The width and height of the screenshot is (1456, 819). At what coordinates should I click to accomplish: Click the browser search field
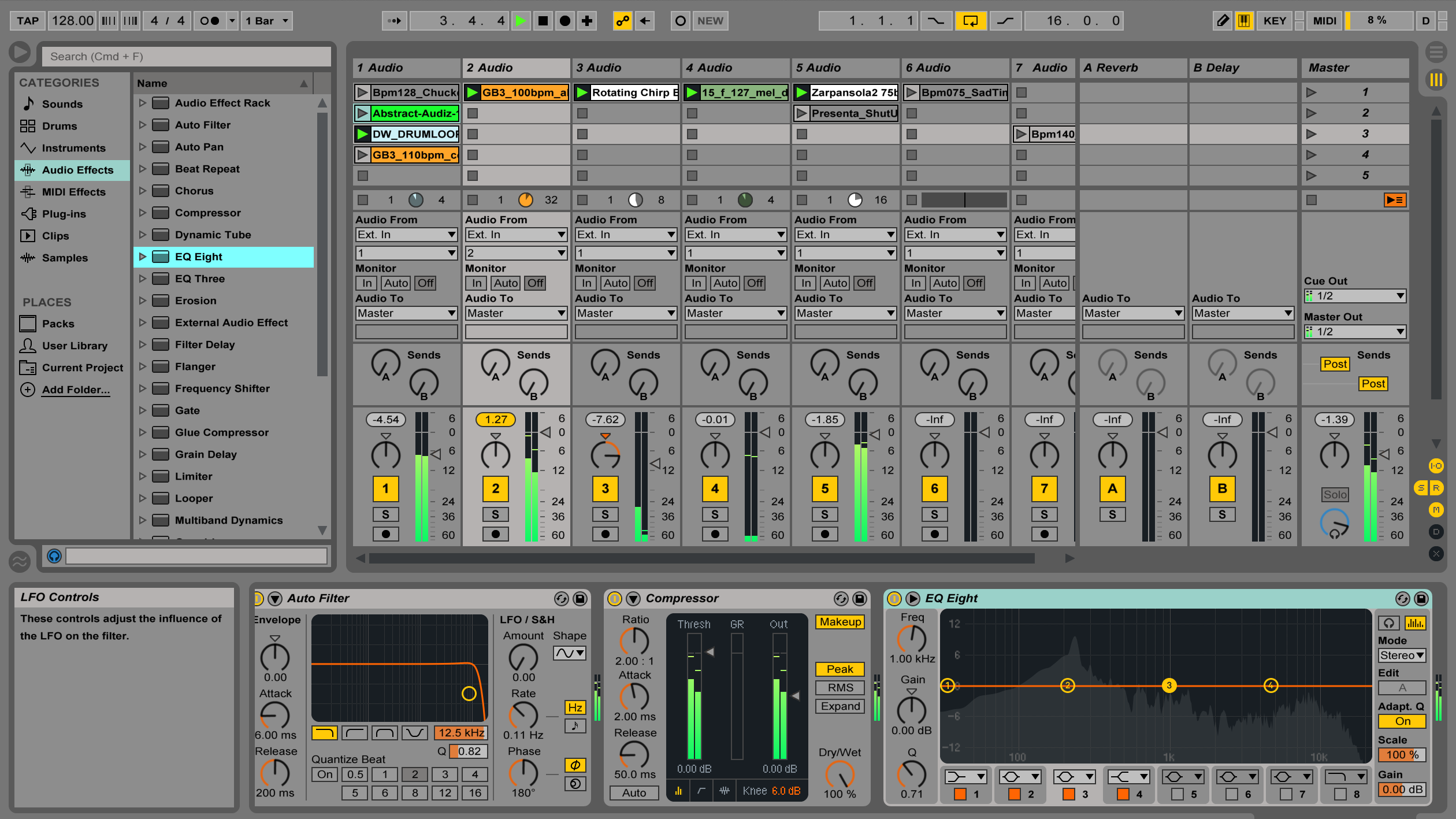[186, 56]
